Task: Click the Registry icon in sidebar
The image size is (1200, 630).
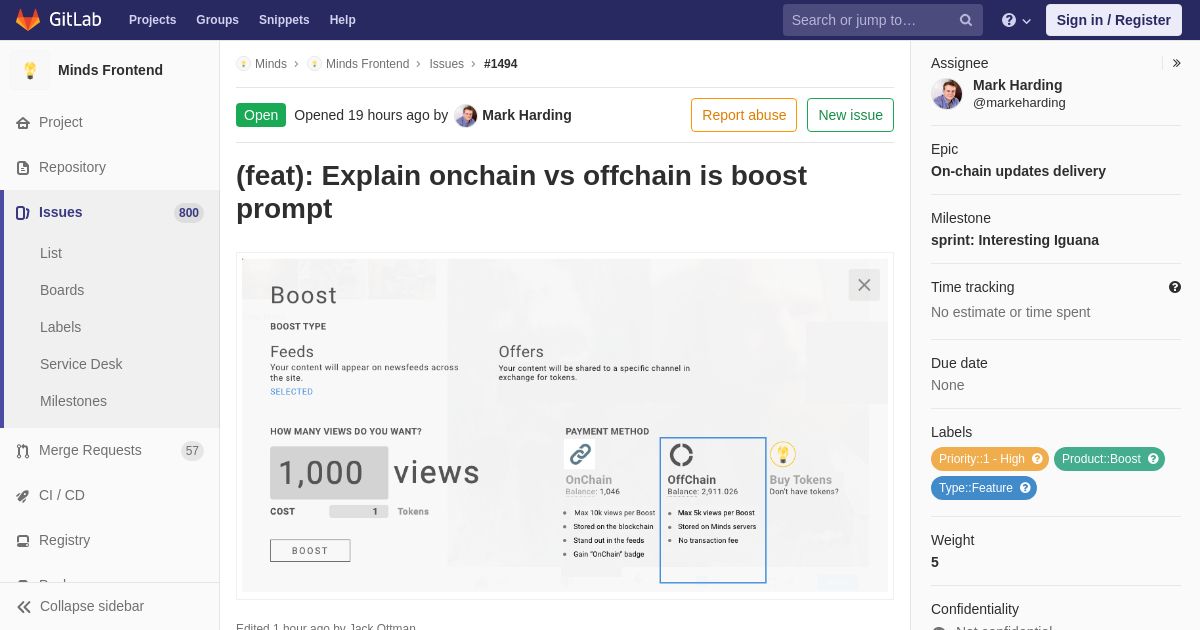Action: point(23,540)
